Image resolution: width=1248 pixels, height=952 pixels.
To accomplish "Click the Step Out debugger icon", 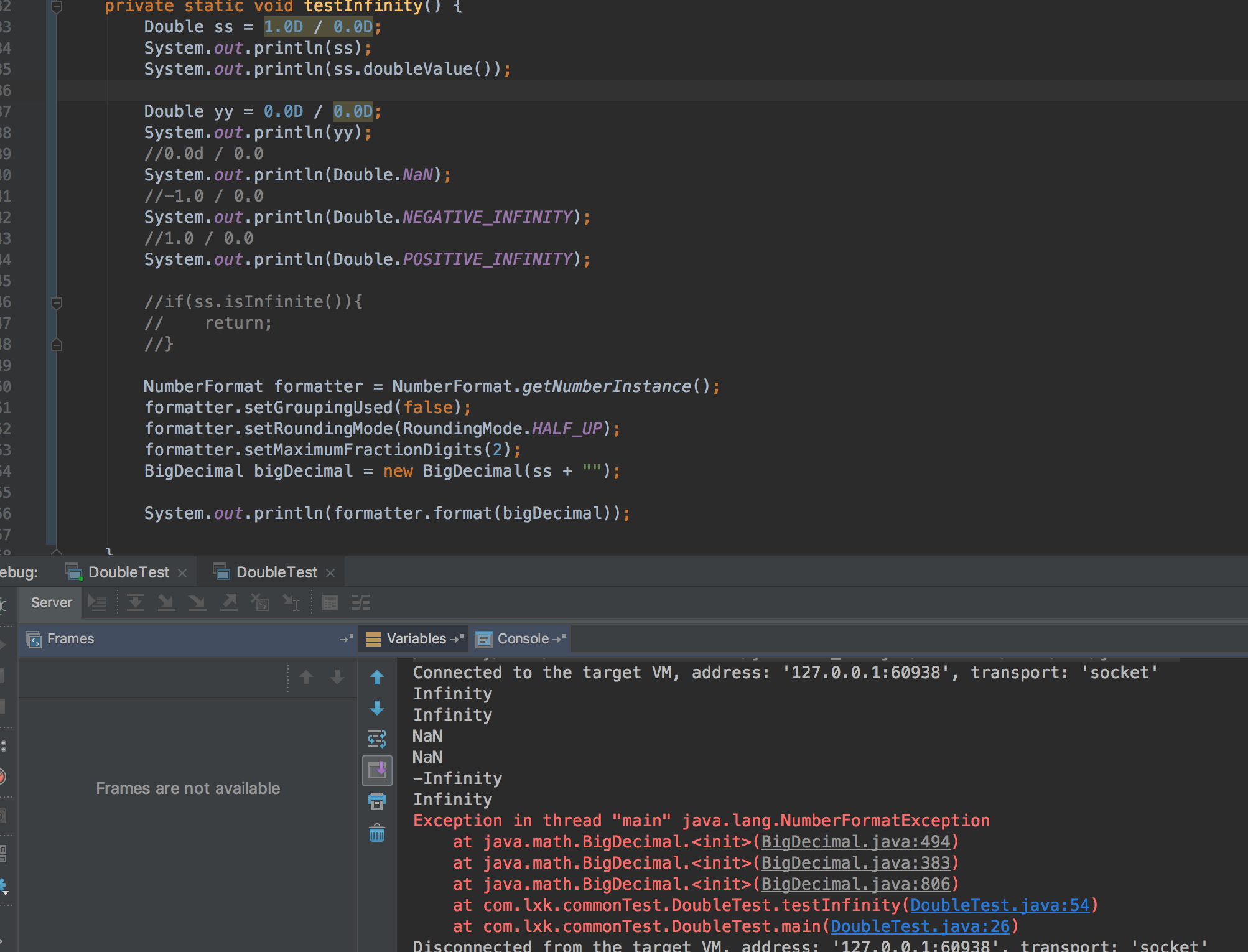I will [229, 602].
